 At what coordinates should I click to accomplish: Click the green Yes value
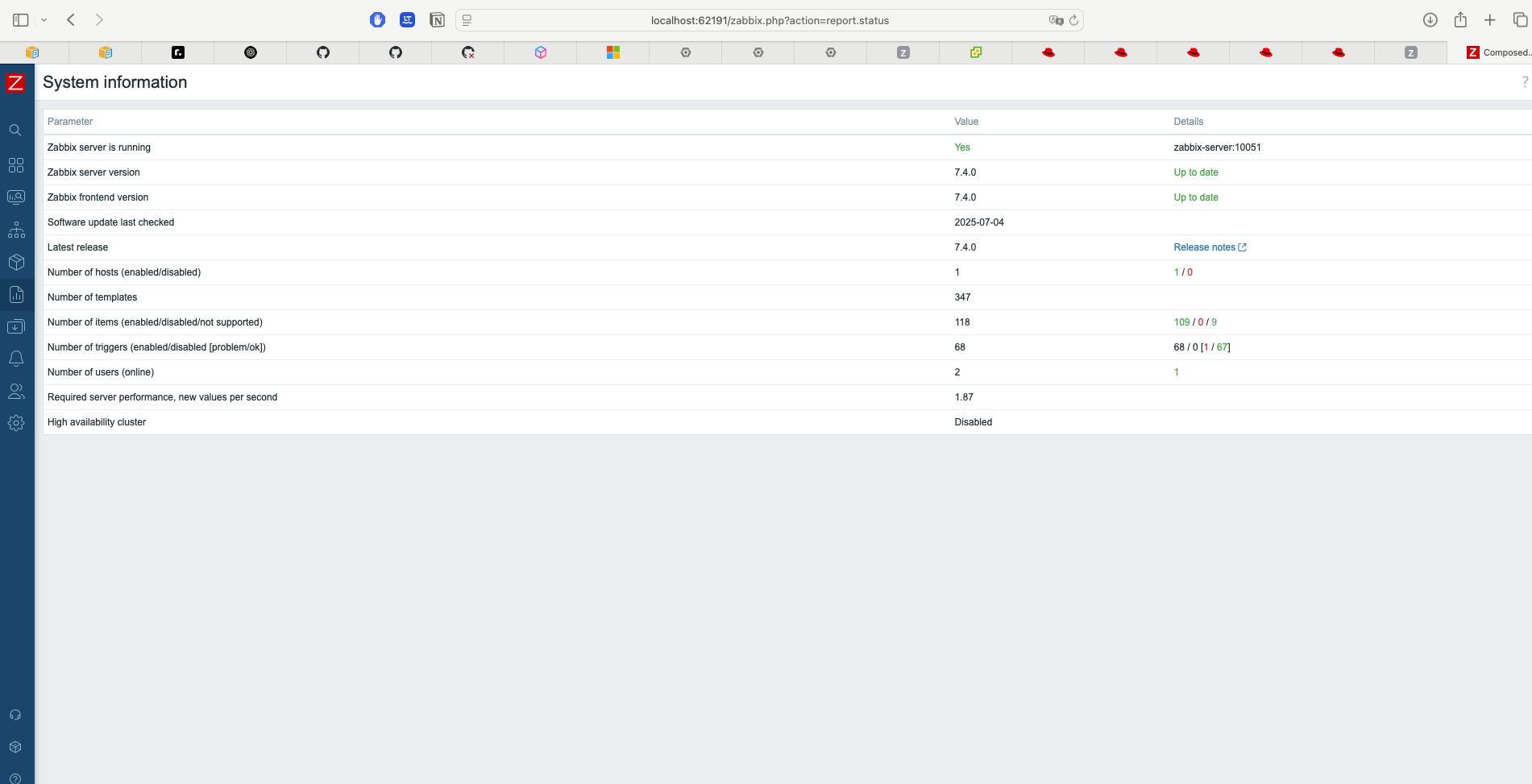(x=962, y=147)
